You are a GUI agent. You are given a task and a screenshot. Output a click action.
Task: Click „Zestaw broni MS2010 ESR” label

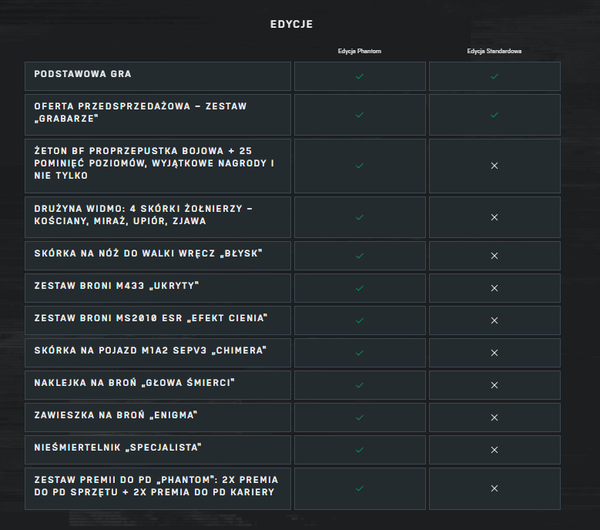(151, 318)
